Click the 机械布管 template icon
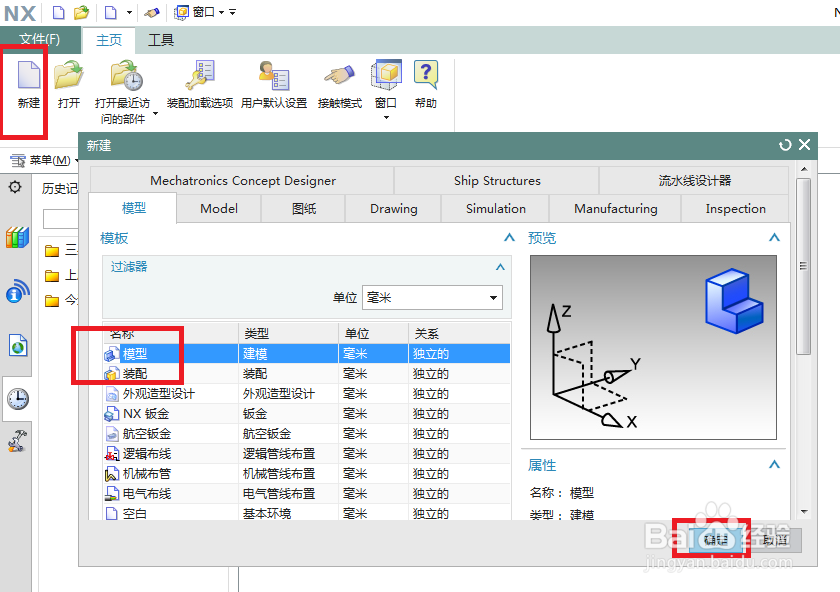Viewport: 840px width, 592px height. pos(111,474)
